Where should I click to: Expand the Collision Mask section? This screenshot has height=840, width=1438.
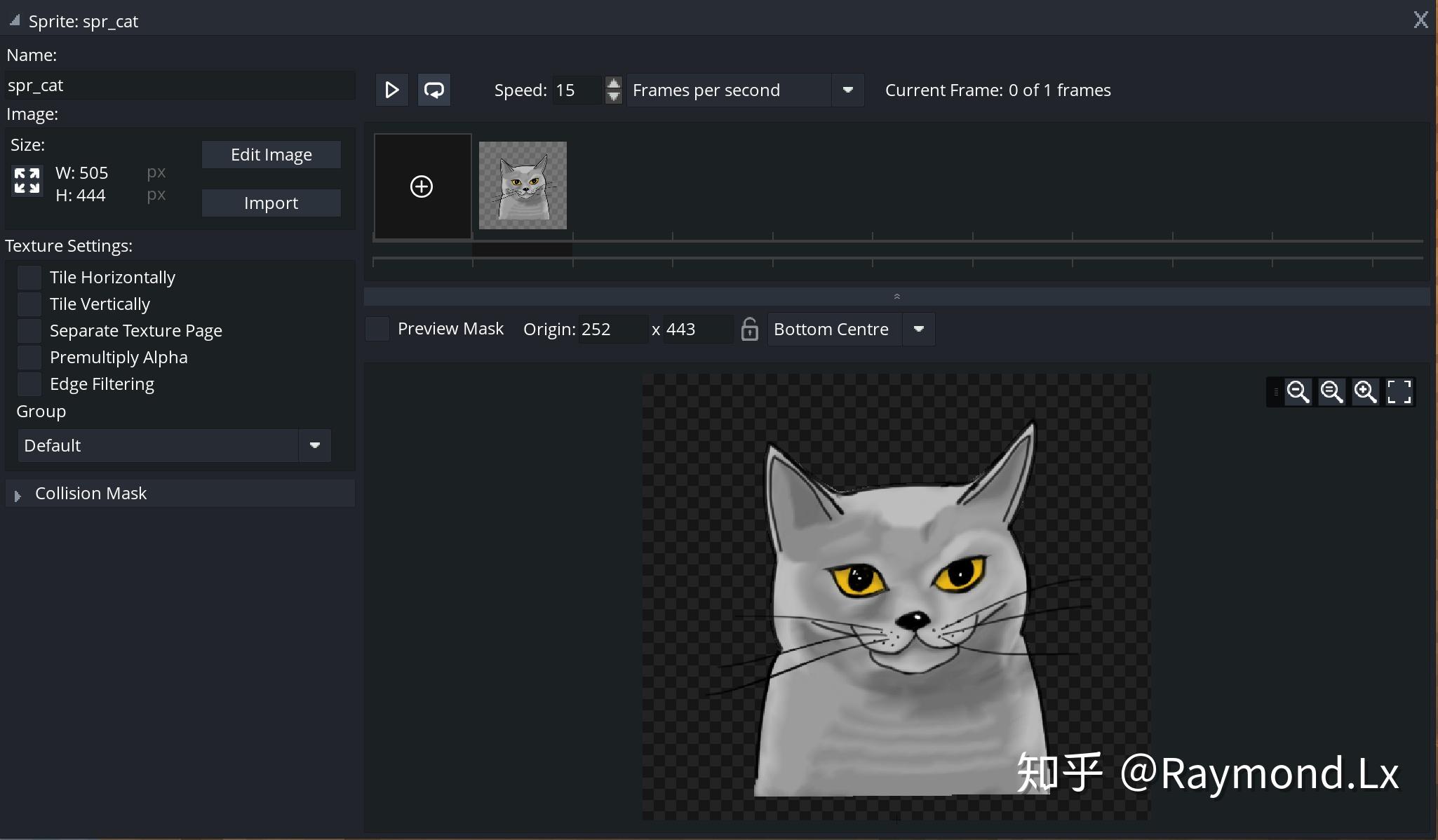(x=18, y=494)
